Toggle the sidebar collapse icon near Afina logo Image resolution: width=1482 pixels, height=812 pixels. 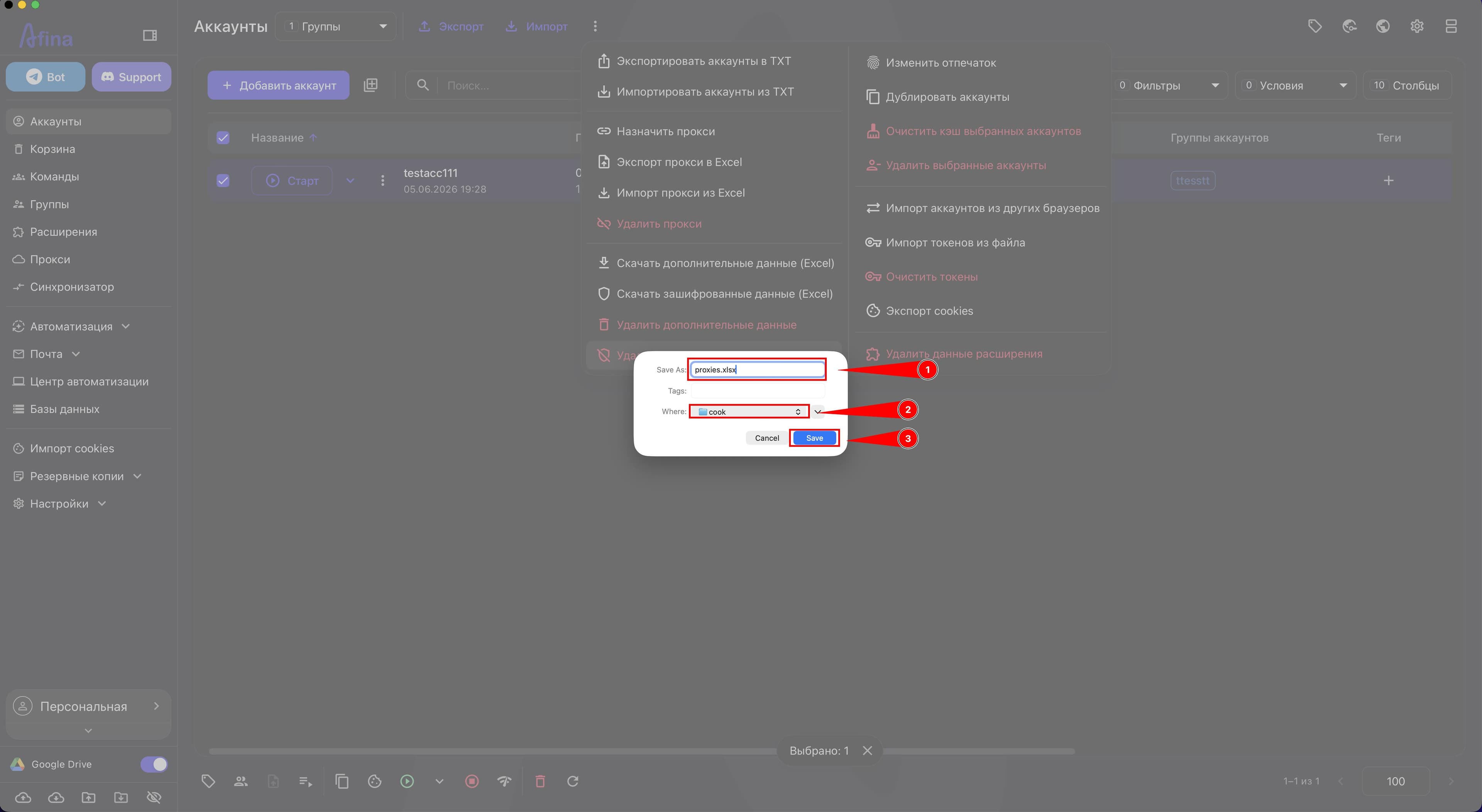click(150, 36)
